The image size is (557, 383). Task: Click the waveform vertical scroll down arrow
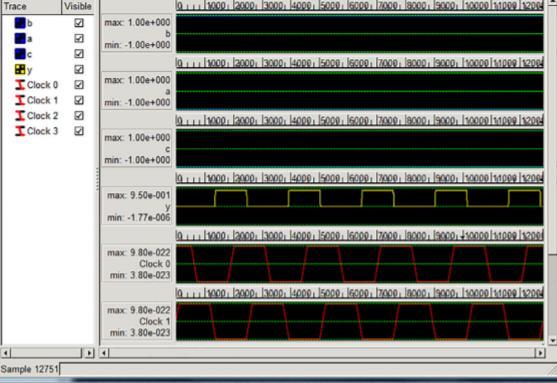pyautogui.click(x=552, y=341)
